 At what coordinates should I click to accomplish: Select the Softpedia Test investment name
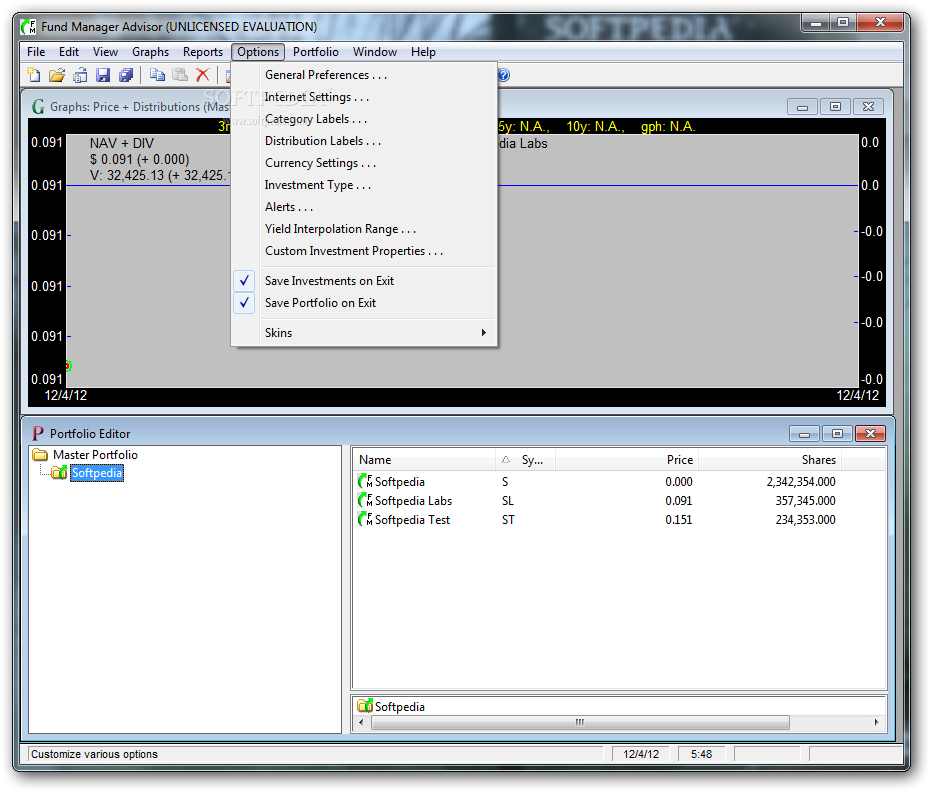coord(413,520)
